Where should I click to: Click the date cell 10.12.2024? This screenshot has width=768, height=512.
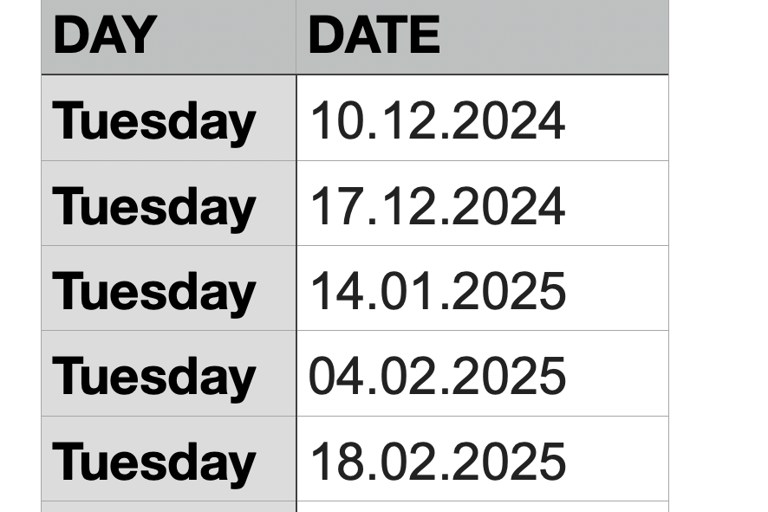482,118
